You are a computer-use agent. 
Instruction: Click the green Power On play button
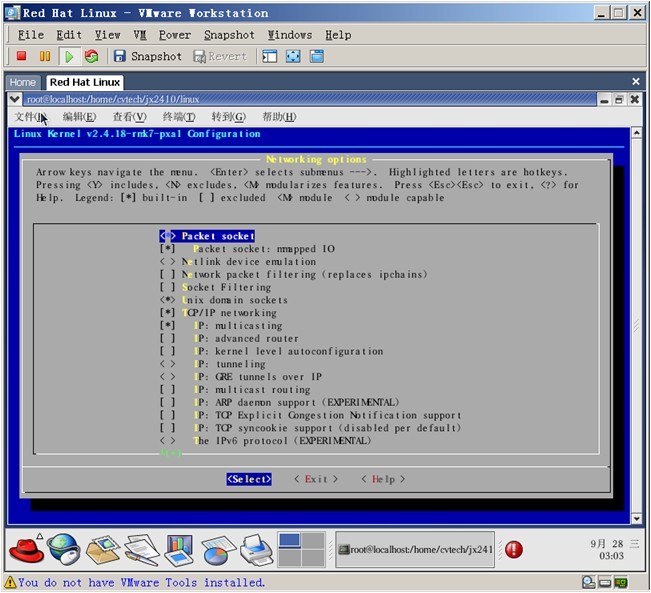(69, 57)
